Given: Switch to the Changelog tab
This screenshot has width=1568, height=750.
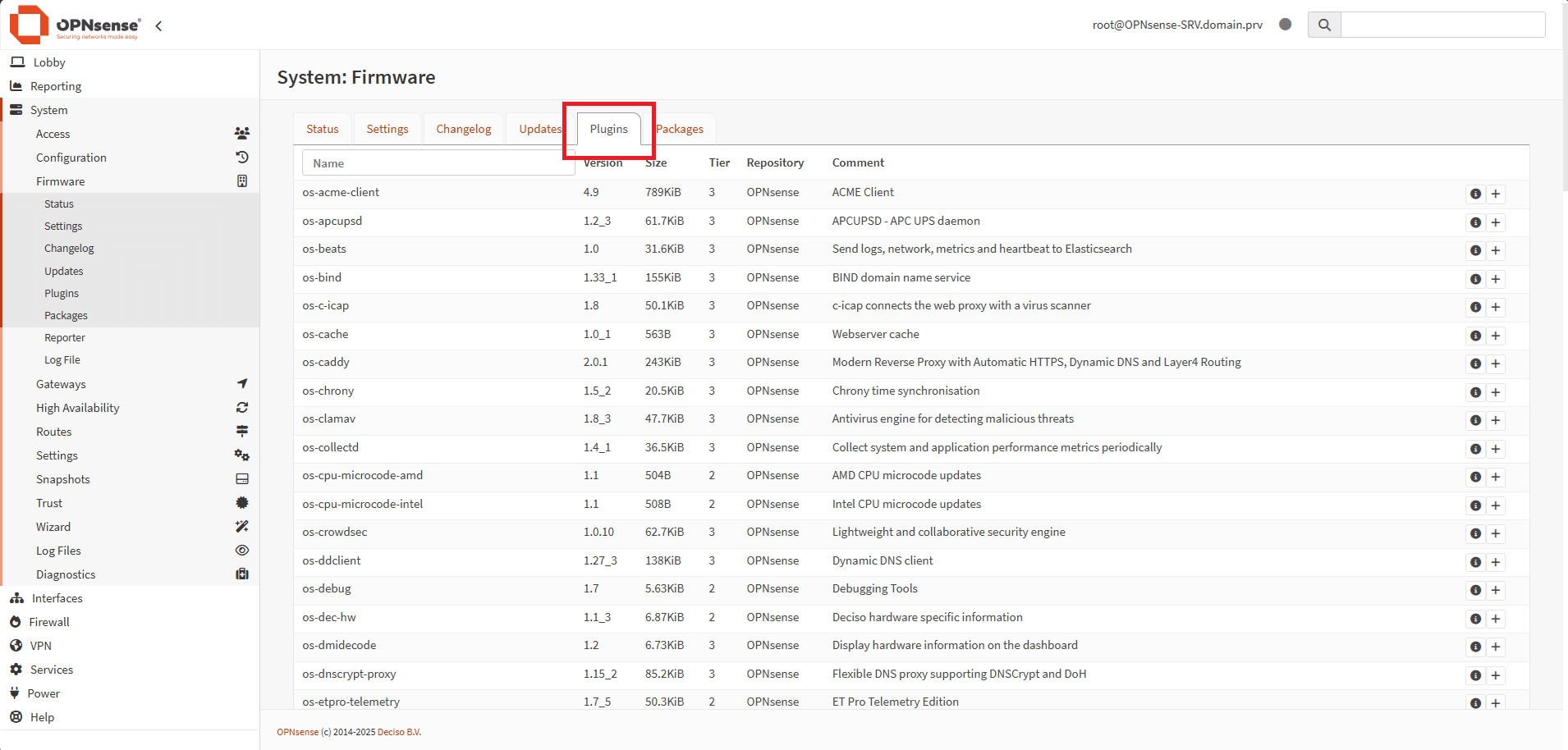Looking at the screenshot, I should [464, 129].
